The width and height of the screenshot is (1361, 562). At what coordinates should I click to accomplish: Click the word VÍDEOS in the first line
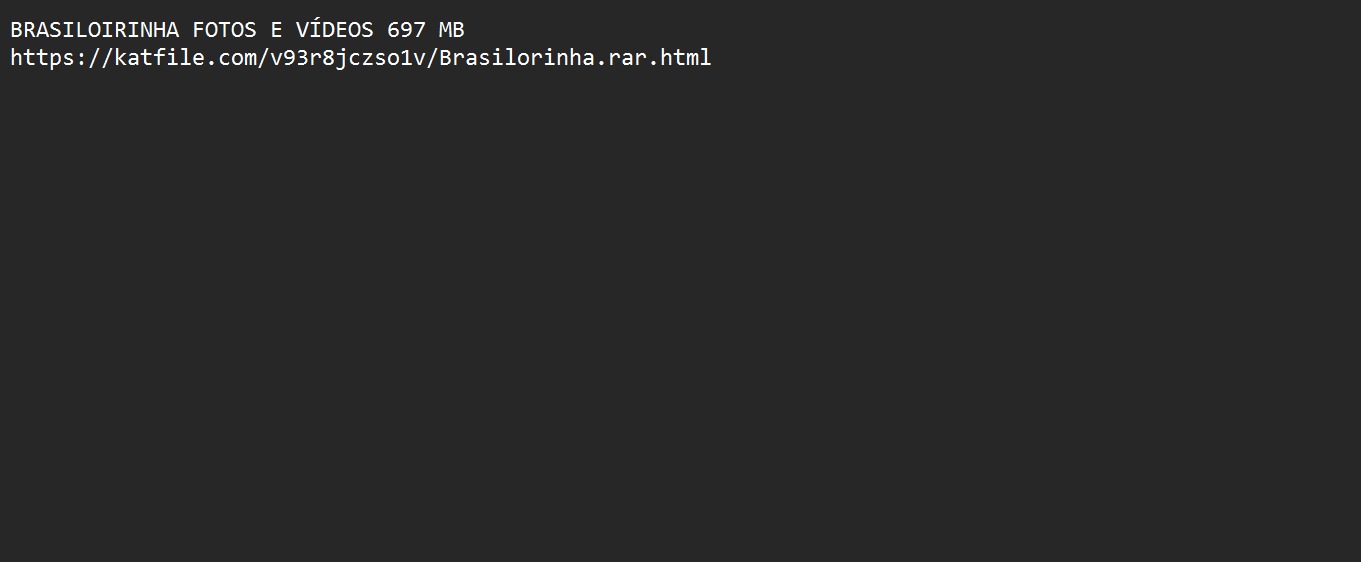point(335,30)
